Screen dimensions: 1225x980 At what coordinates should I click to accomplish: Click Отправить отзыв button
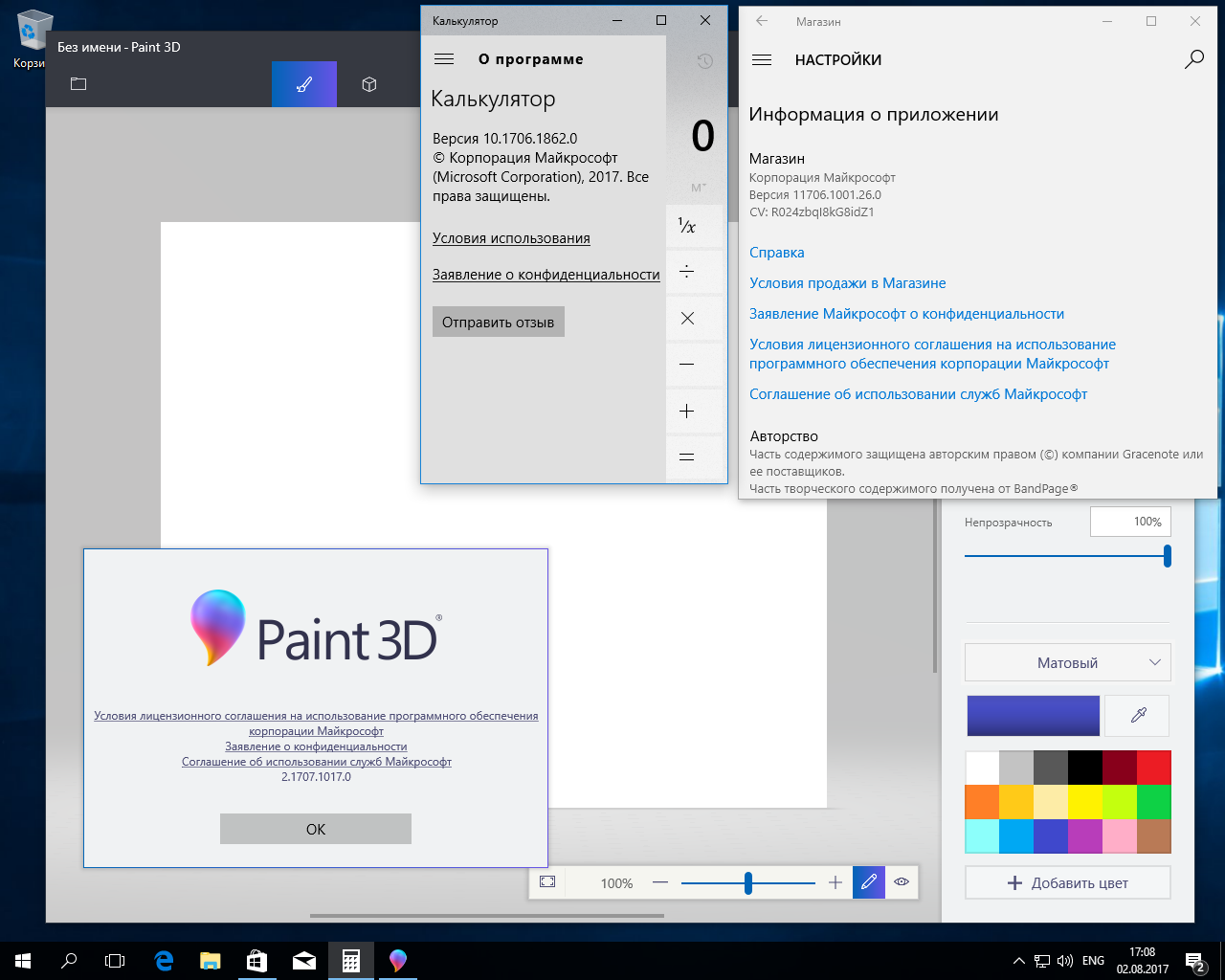pyautogui.click(x=498, y=322)
